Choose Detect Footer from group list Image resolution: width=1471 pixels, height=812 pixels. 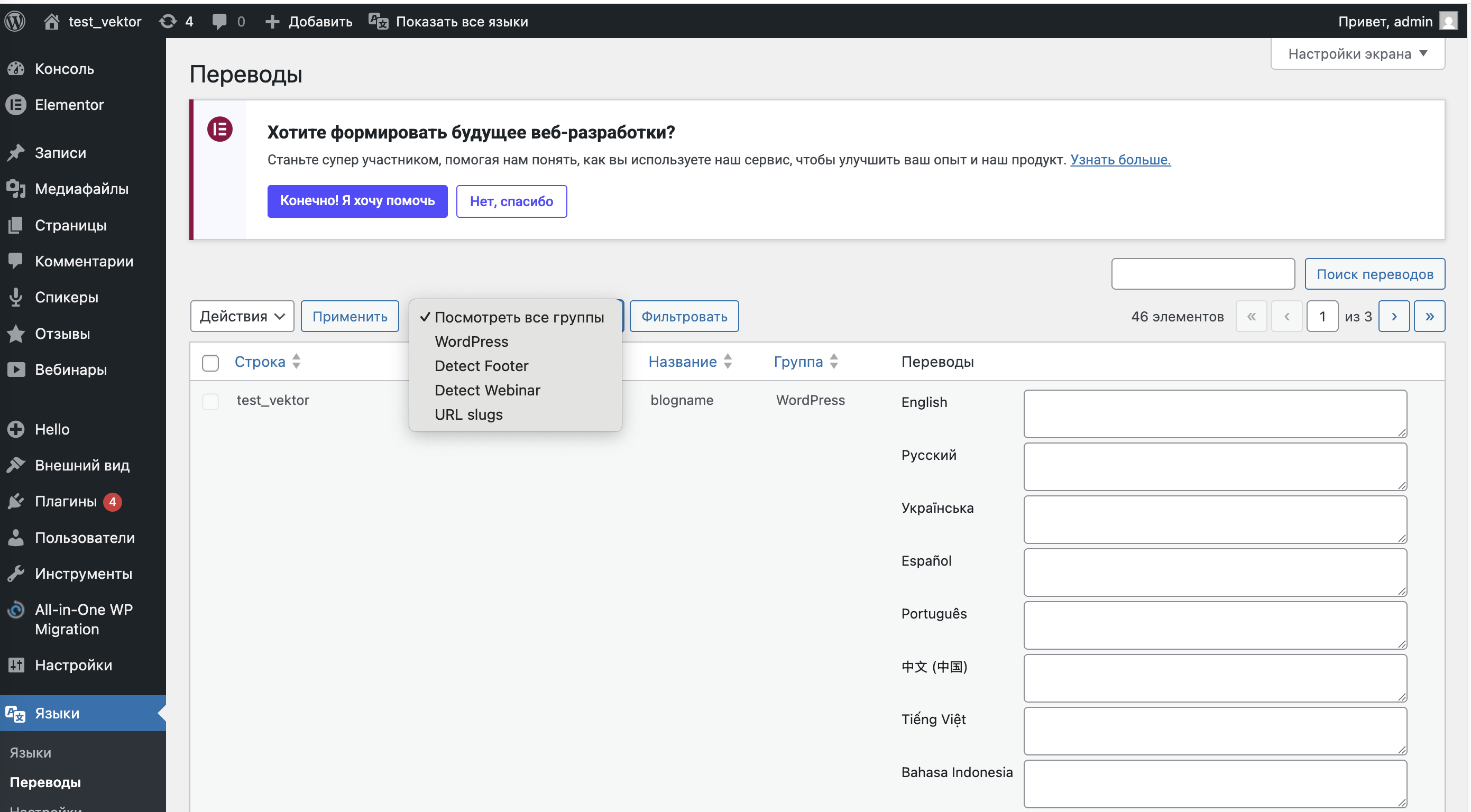point(481,365)
